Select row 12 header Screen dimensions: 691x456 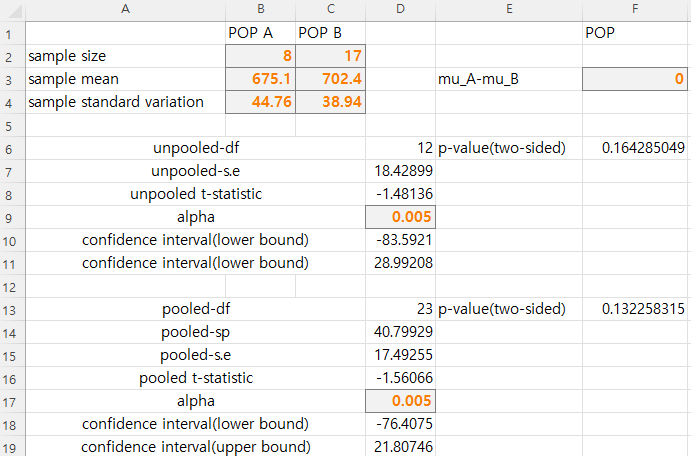tap(13, 286)
